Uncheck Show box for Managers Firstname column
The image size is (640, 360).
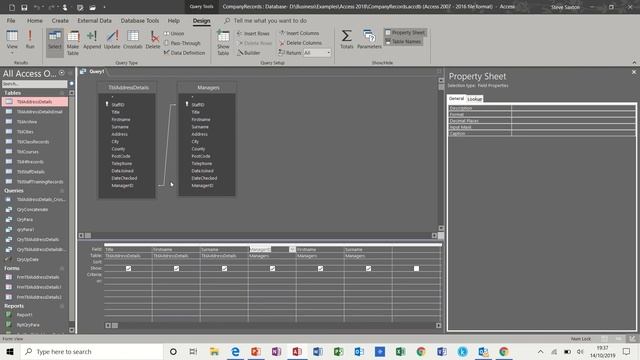point(320,268)
